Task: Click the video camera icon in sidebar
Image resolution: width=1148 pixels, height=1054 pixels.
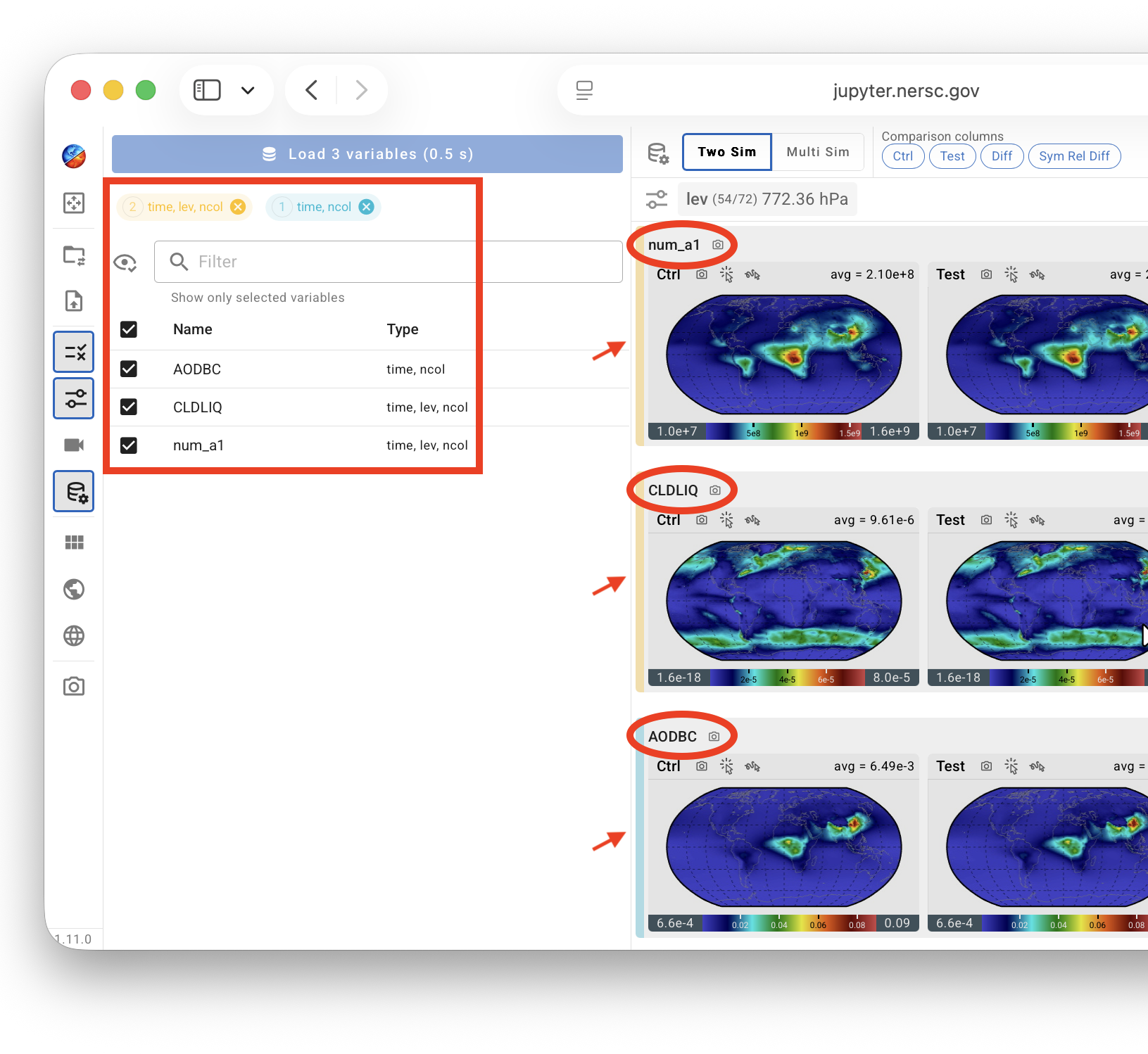Action: click(x=74, y=445)
